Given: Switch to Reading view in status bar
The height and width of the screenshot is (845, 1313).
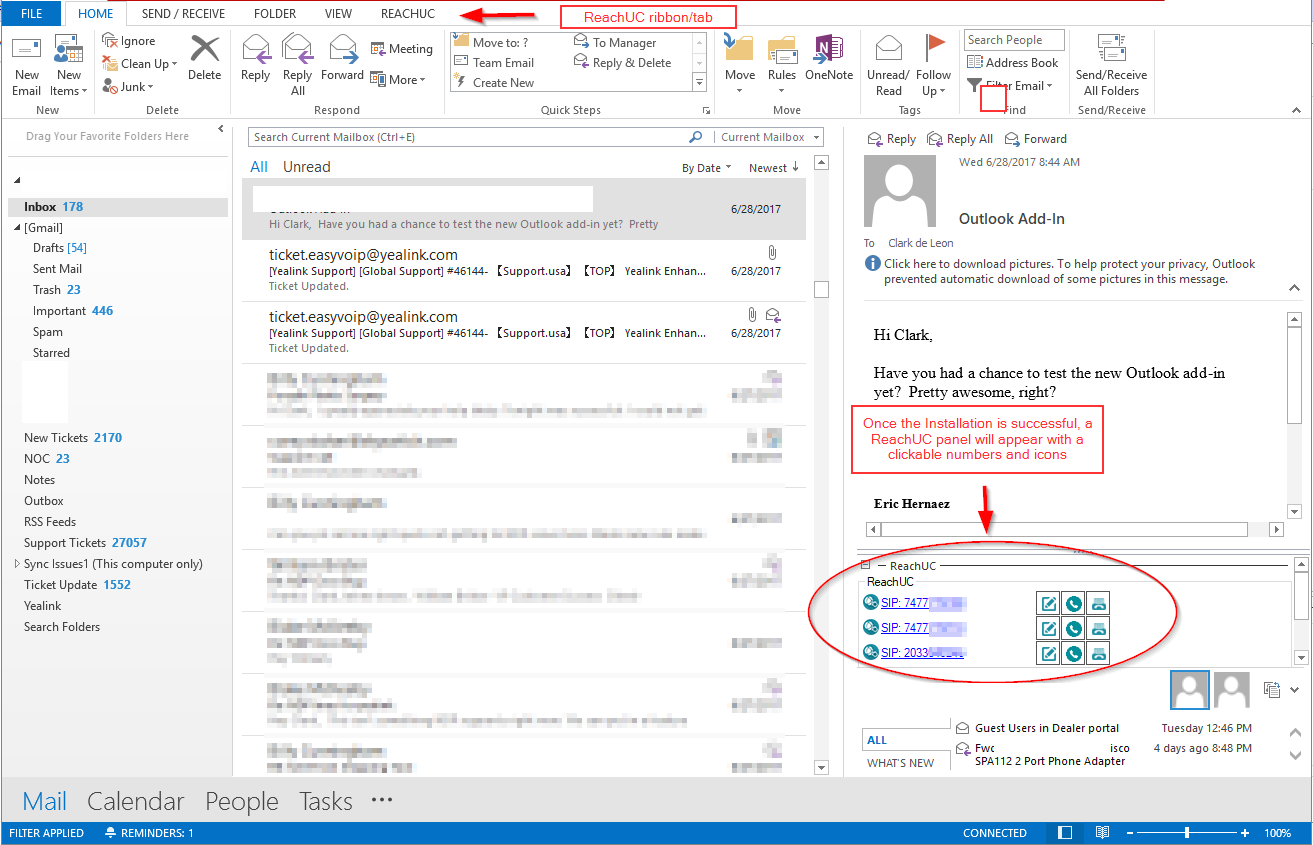Looking at the screenshot, I should coord(1102,833).
